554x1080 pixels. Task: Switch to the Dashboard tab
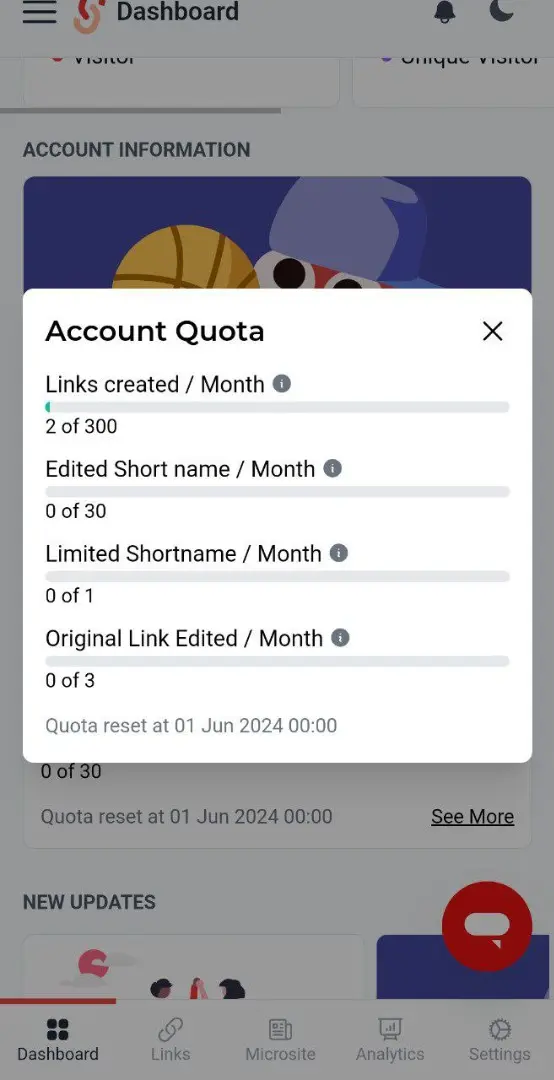[x=58, y=1041]
